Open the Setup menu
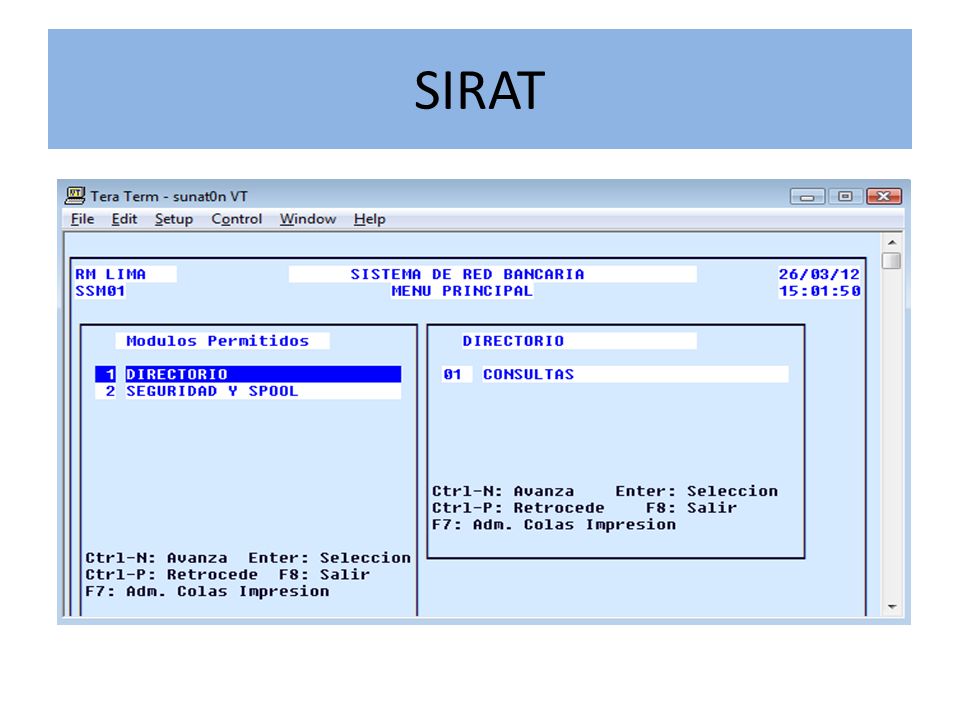 pos(174,219)
